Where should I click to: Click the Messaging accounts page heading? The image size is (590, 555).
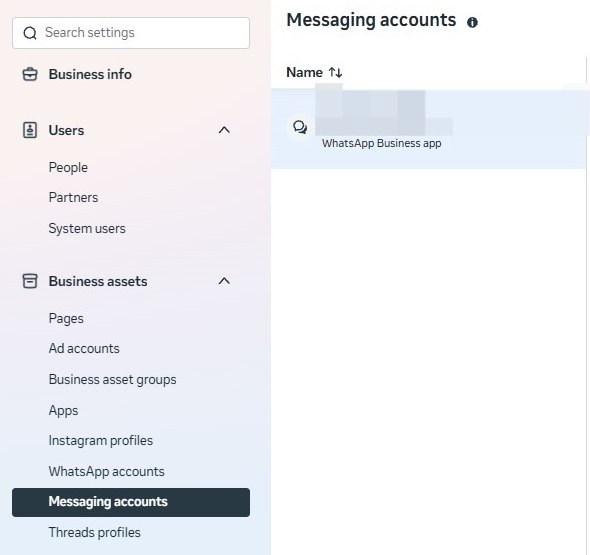click(371, 20)
